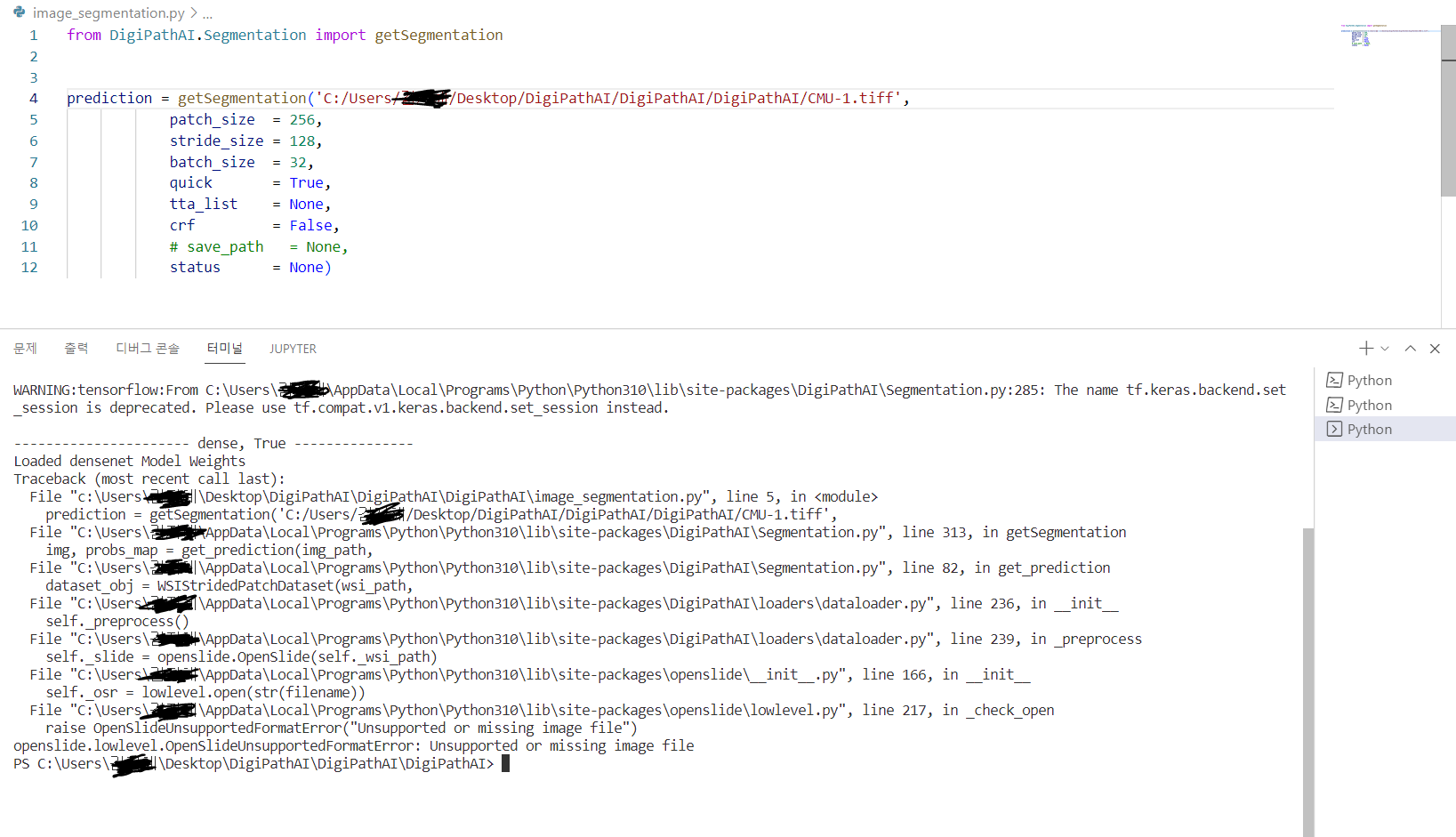Click the patch_size value 256
This screenshot has width=1456, height=837.
(x=302, y=120)
